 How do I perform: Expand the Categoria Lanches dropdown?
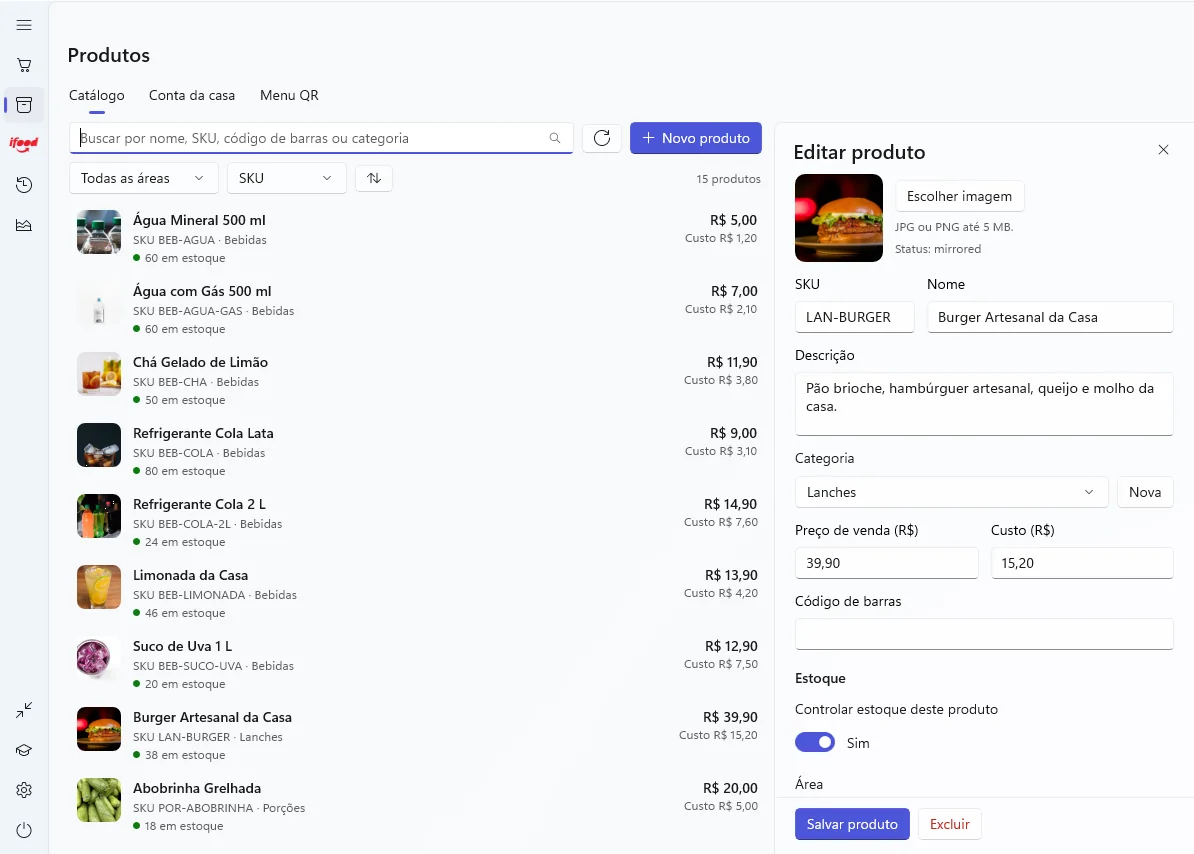click(x=952, y=492)
